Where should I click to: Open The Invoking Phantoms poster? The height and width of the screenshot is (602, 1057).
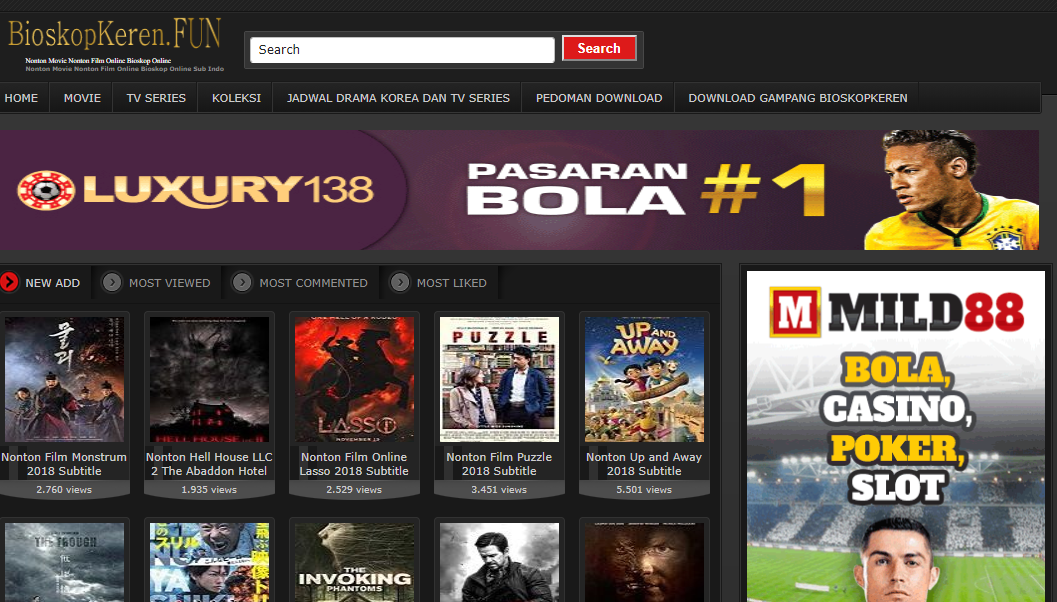click(x=354, y=562)
